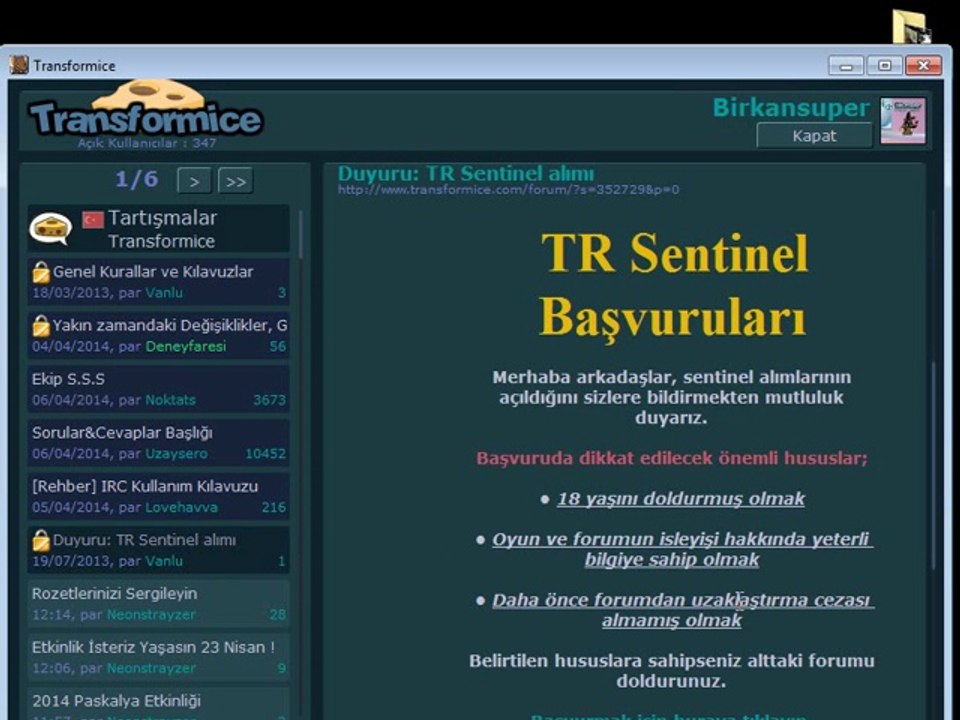The height and width of the screenshot is (720, 960).
Task: Click the Transformice logo with cheese
Action: [x=146, y=109]
